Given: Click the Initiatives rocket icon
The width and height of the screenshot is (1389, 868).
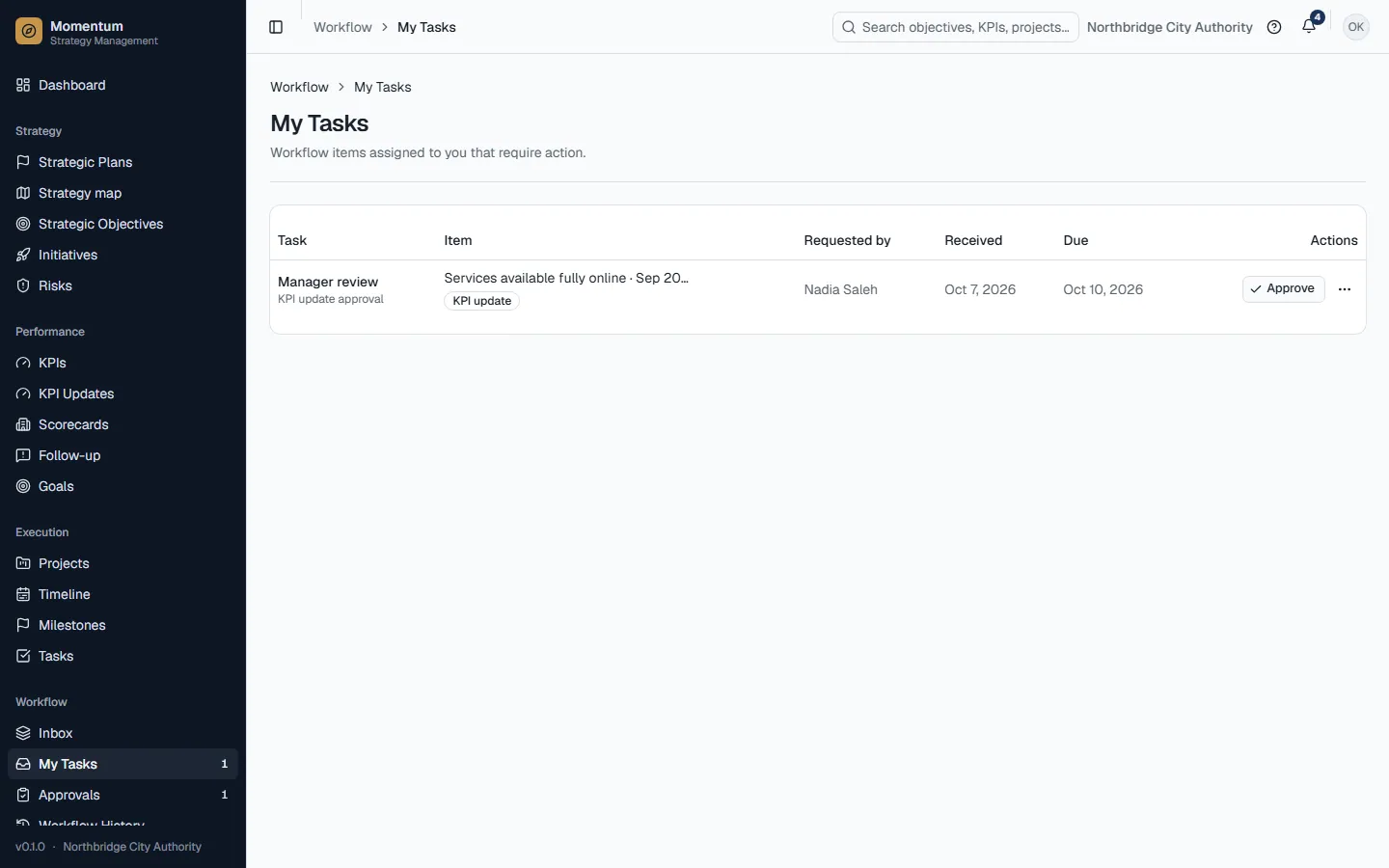Looking at the screenshot, I should pyautogui.click(x=23, y=255).
